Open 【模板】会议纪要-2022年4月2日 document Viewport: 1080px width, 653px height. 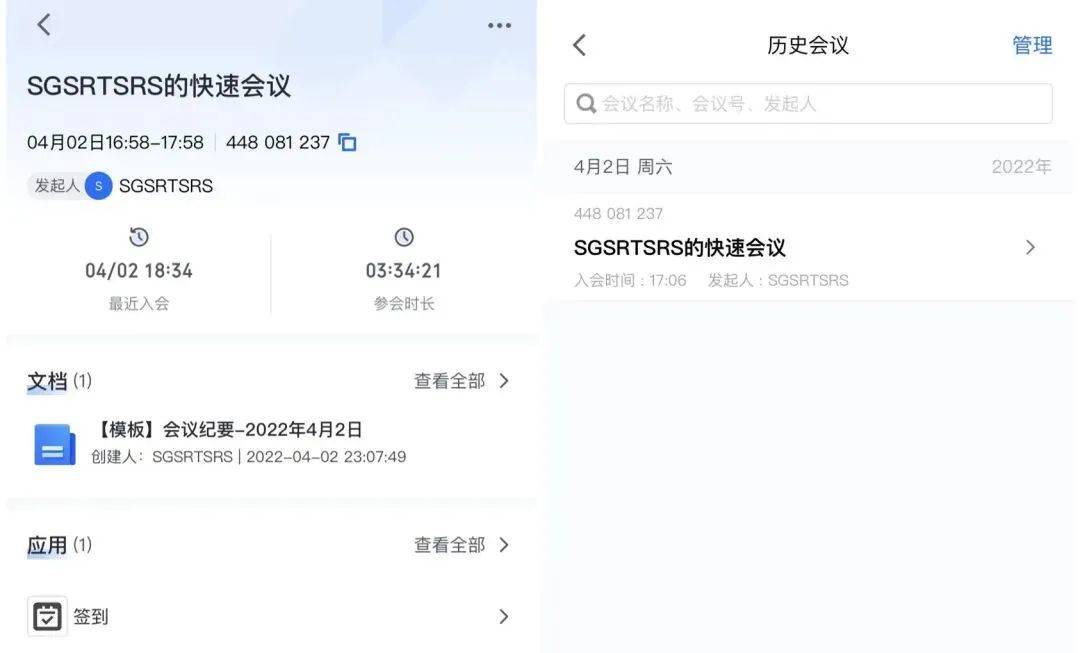(x=227, y=430)
